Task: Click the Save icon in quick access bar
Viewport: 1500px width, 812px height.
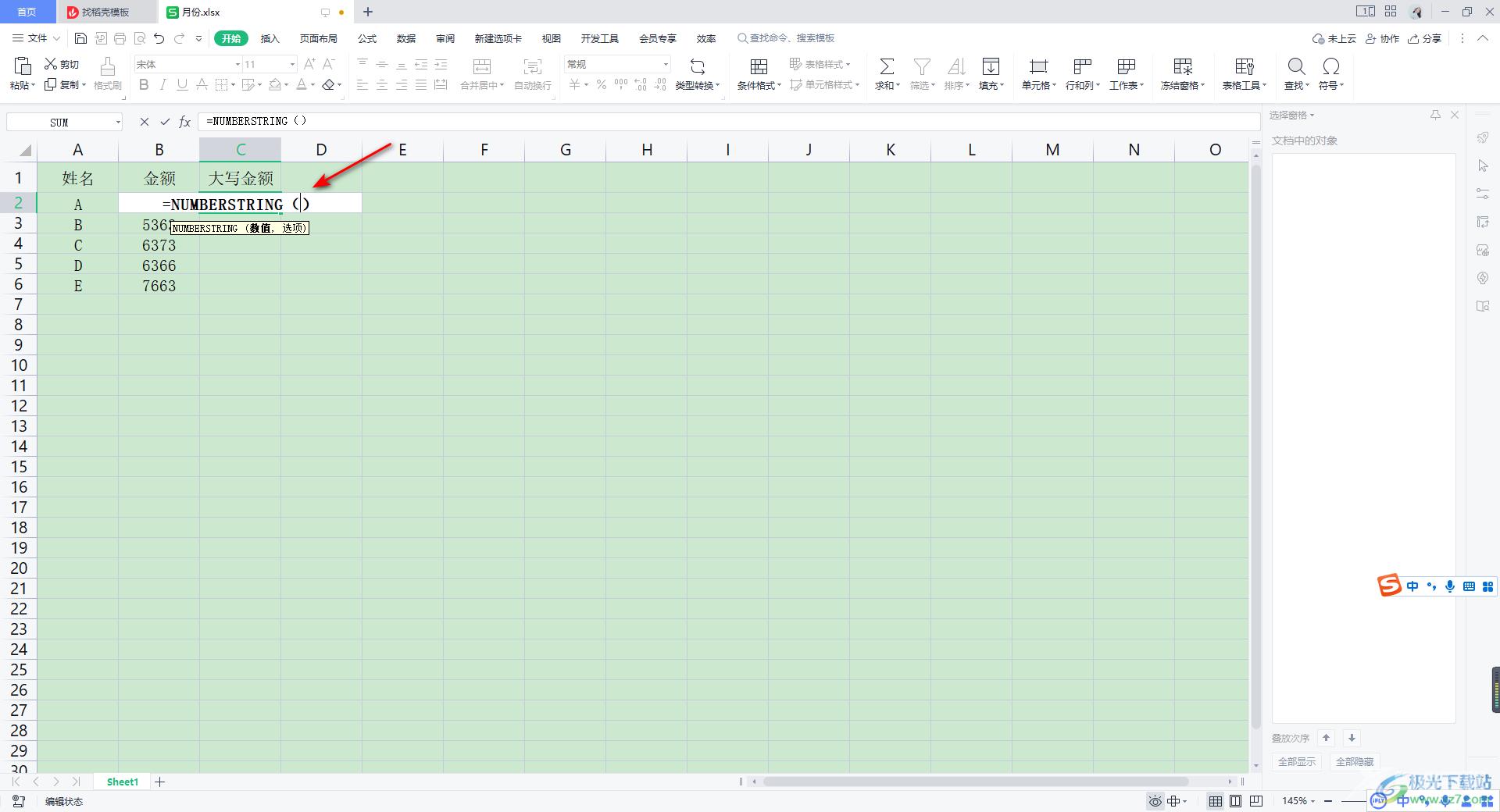Action: point(80,38)
